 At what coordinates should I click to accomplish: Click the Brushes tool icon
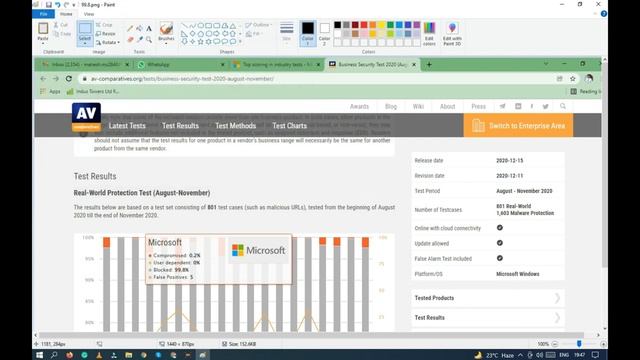166,29
